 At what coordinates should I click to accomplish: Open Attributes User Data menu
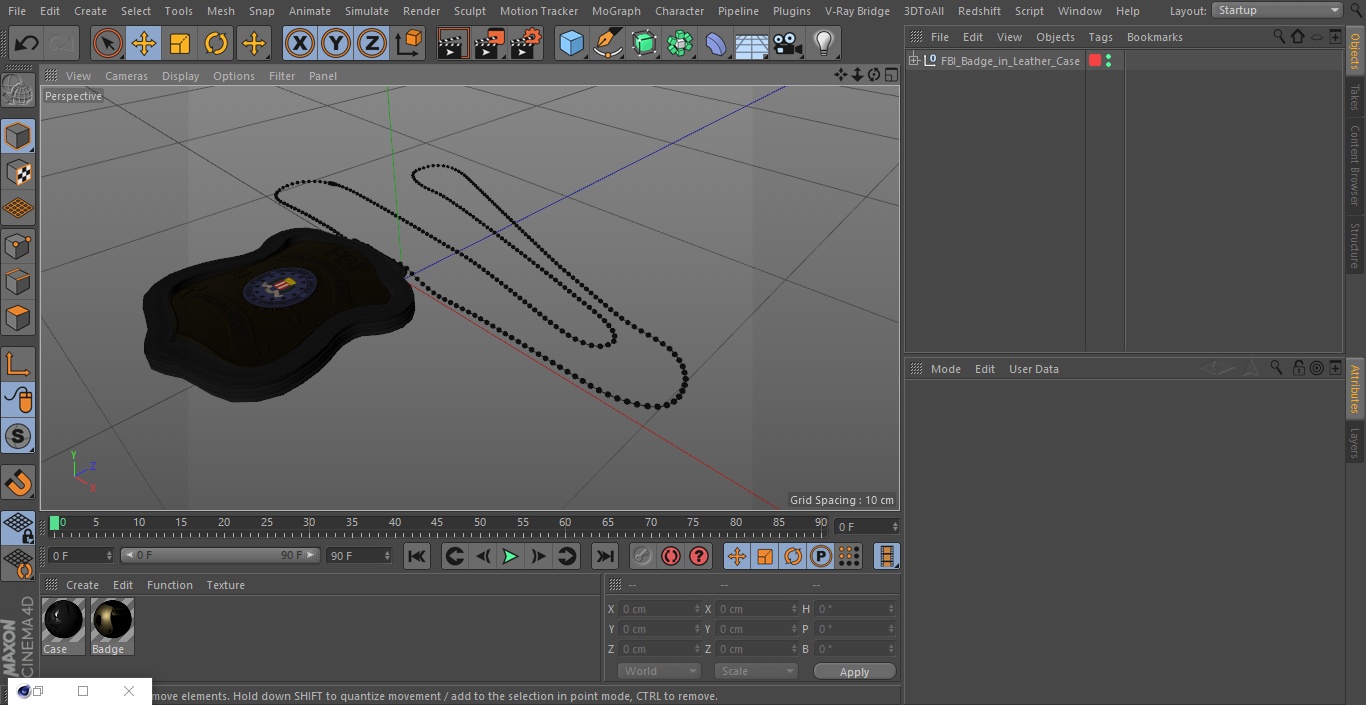pyautogui.click(x=1033, y=369)
